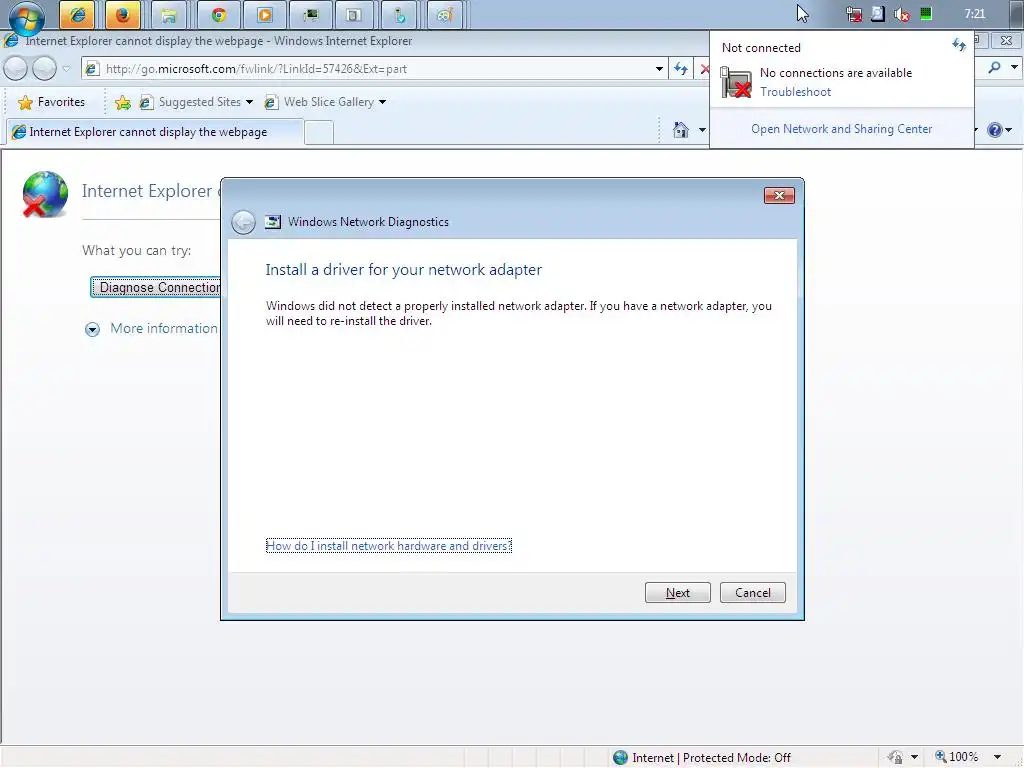Image resolution: width=1024 pixels, height=768 pixels.
Task: Click the Diagnose Connection Problems button
Action: (x=155, y=287)
